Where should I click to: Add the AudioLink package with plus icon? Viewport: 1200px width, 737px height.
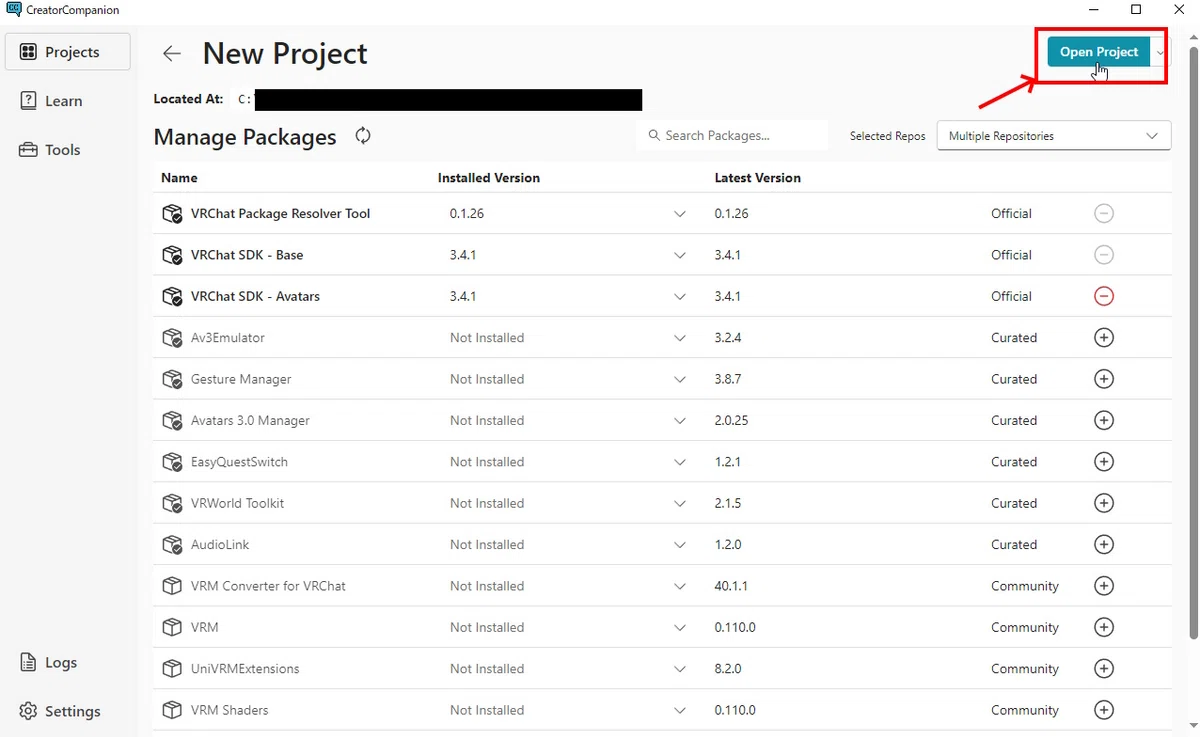point(1104,545)
